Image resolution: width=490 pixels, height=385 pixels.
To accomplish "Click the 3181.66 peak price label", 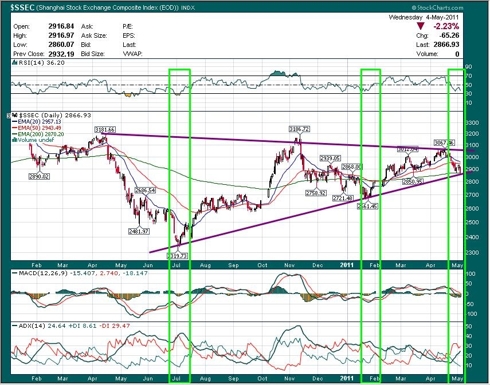I will coord(105,130).
